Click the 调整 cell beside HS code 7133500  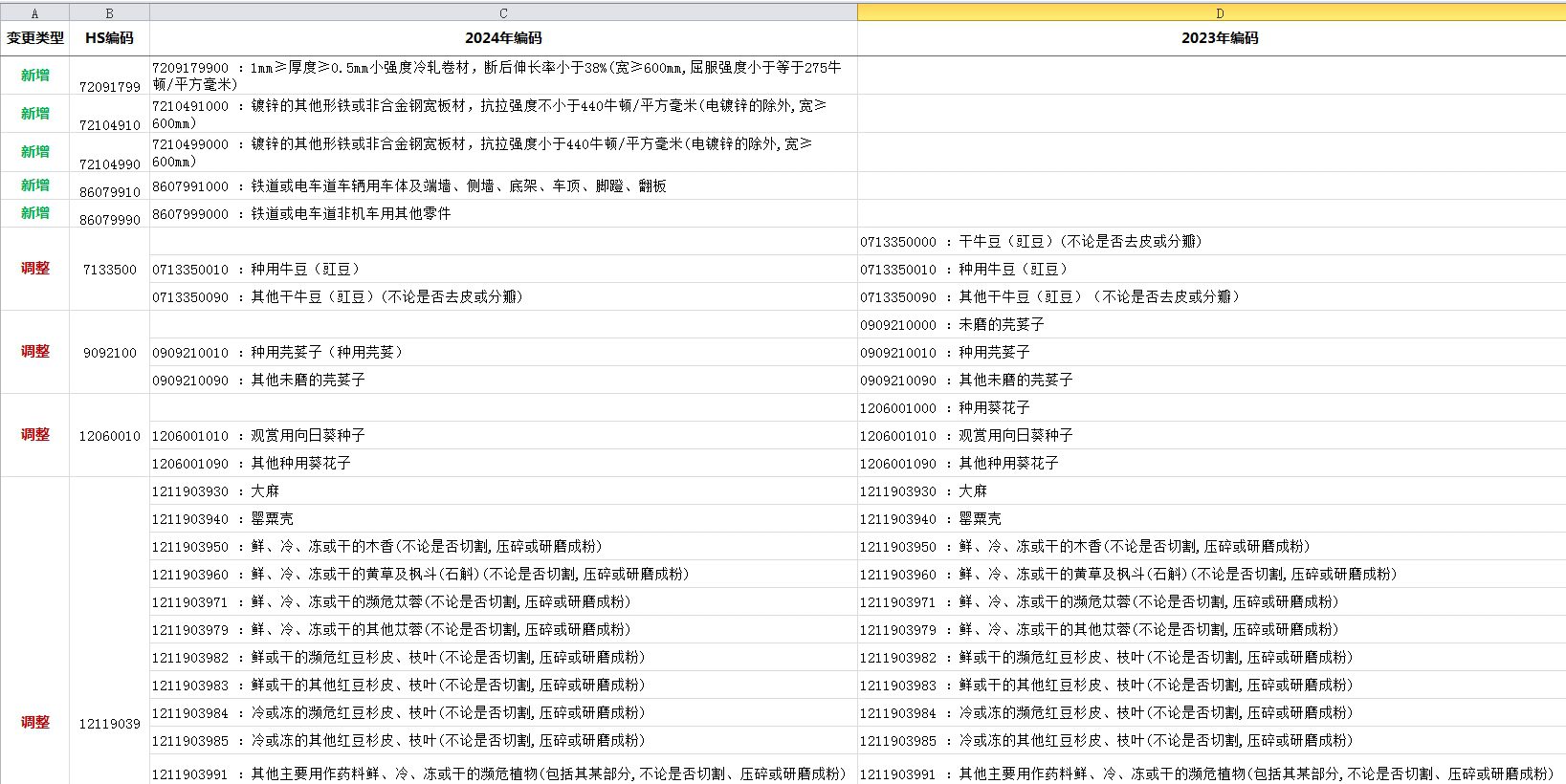click(34, 269)
